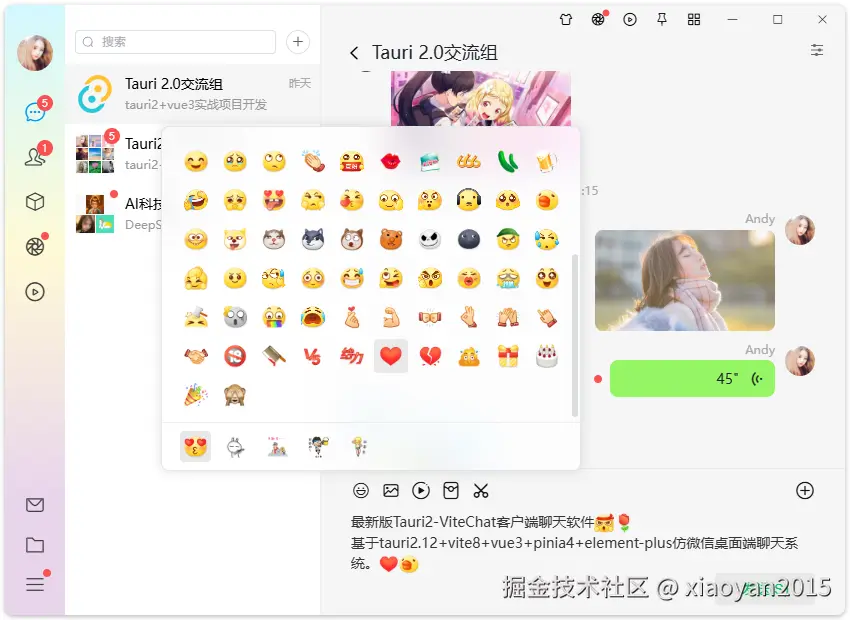Open the cube applications sidebar icon

coord(35,202)
